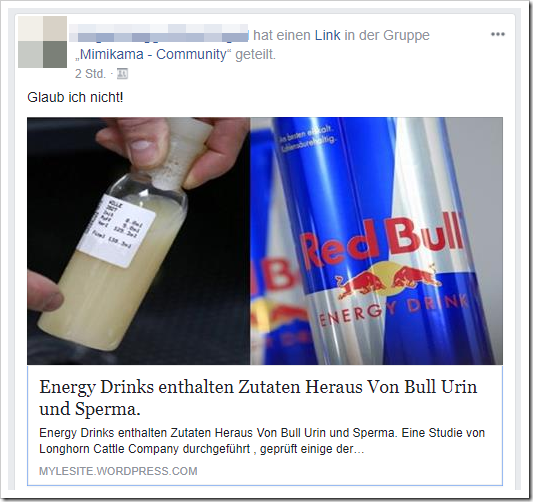Image resolution: width=533 pixels, height=502 pixels.
Task: Open the 'Mimikama - Community' group link
Action: pos(153,54)
